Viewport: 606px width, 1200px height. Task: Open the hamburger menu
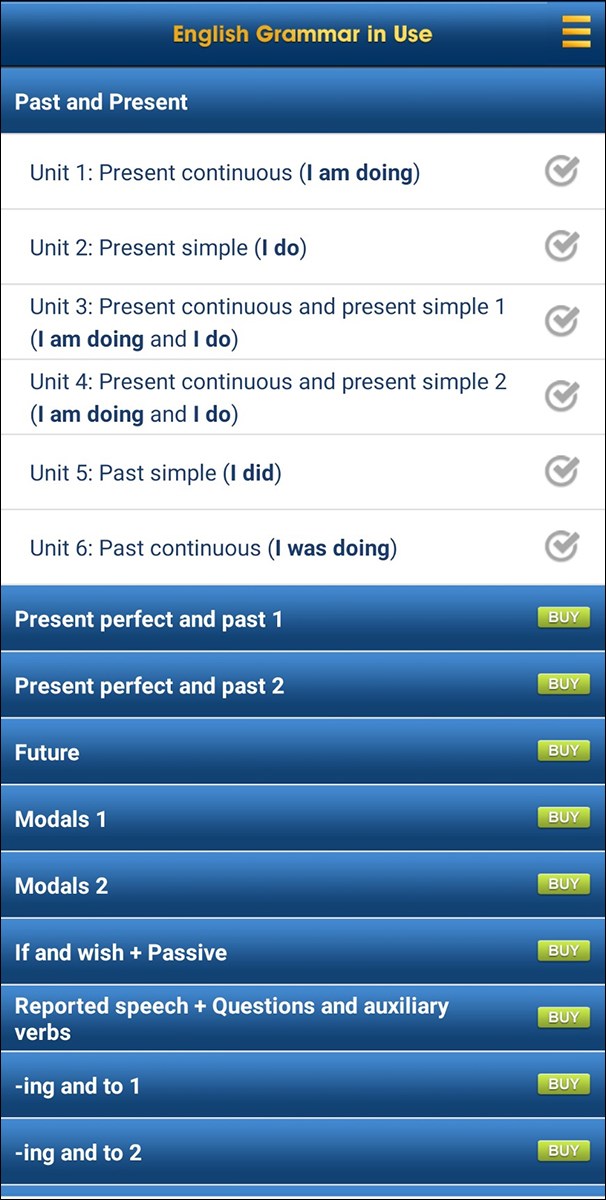click(x=576, y=32)
